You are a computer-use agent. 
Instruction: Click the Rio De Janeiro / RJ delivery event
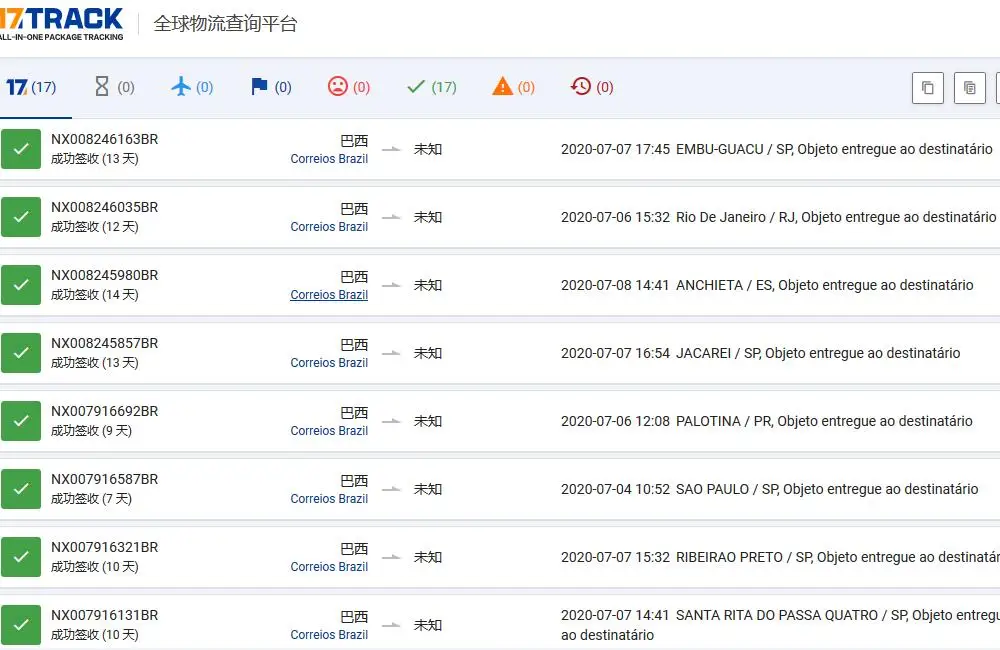point(779,218)
